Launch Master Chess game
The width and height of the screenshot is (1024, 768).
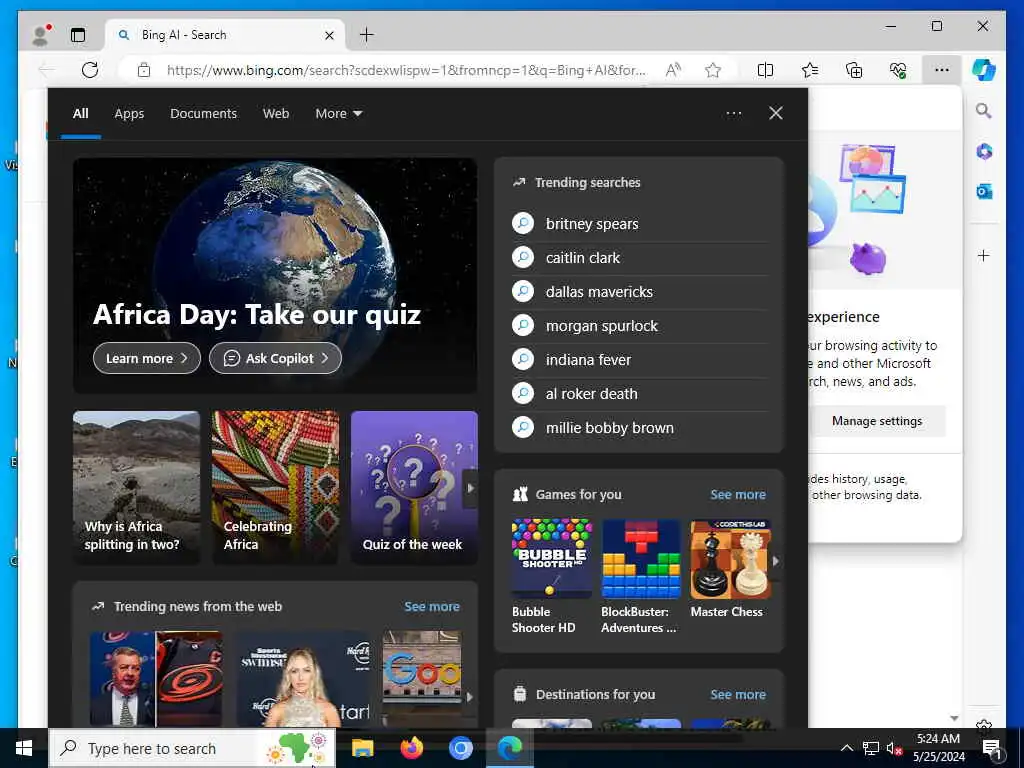pos(730,569)
